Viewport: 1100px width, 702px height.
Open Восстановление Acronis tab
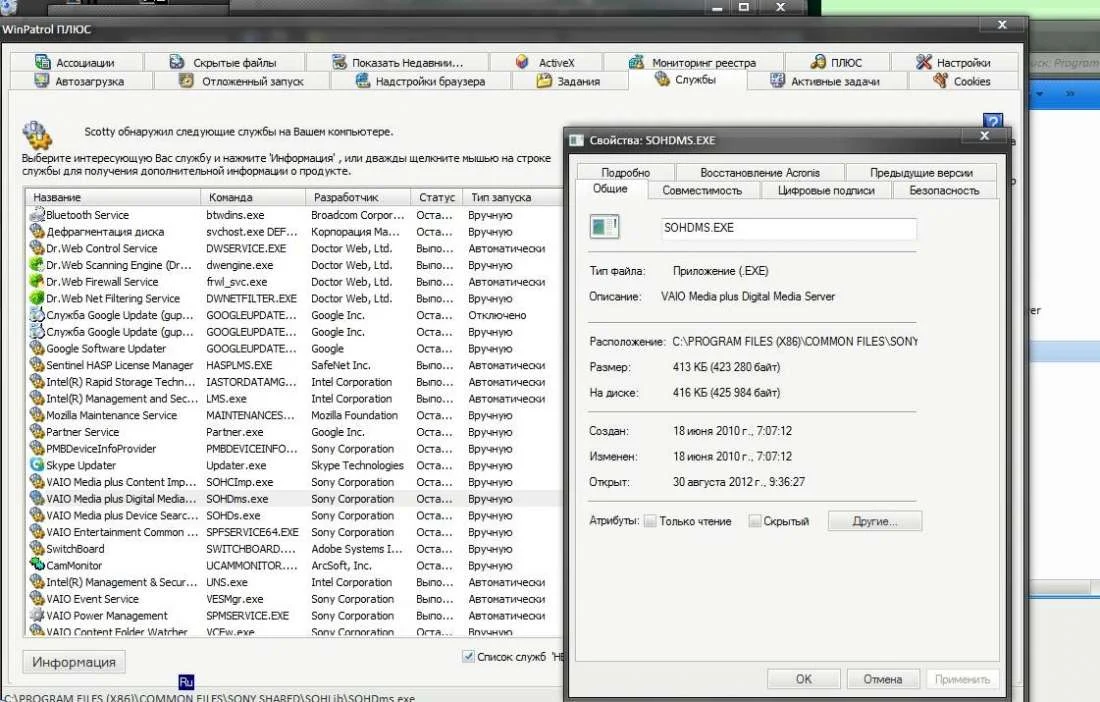click(760, 173)
